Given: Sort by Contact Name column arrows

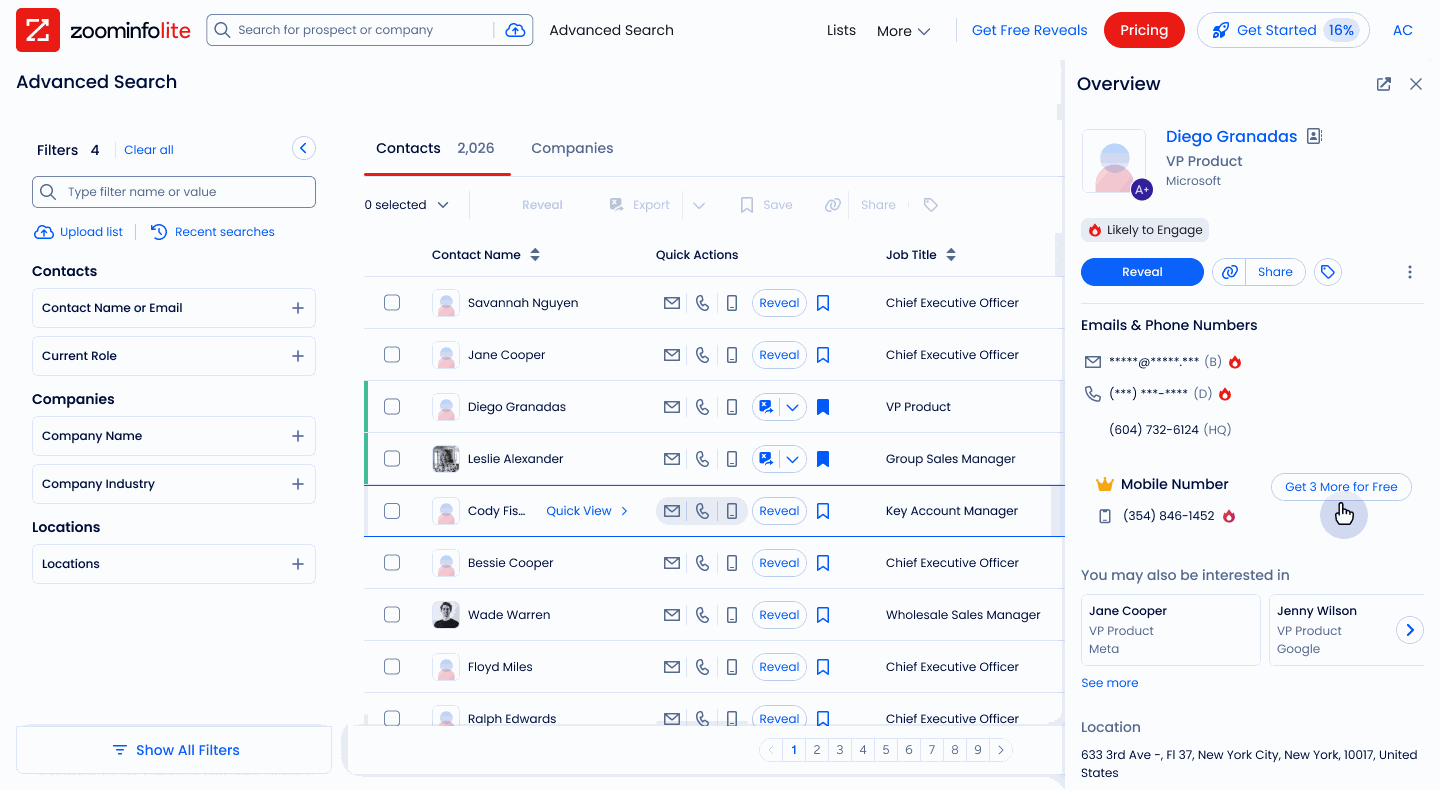Looking at the screenshot, I should pyautogui.click(x=535, y=255).
